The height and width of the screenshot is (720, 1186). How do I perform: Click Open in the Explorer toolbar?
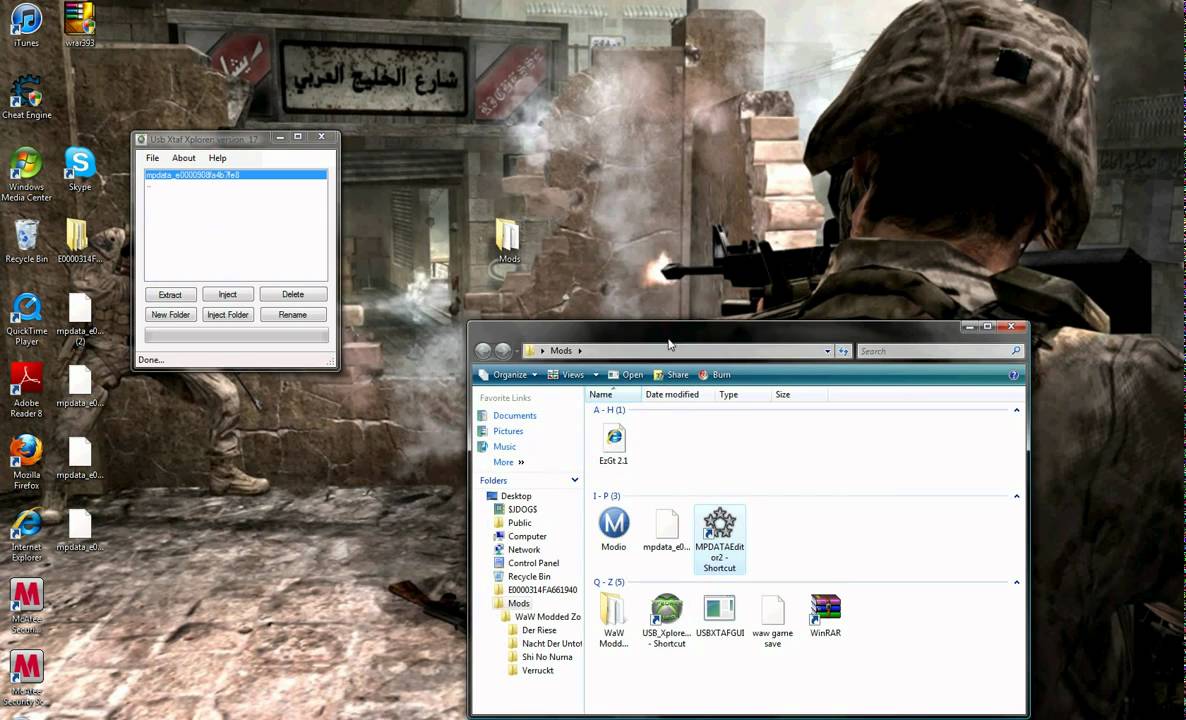click(626, 374)
